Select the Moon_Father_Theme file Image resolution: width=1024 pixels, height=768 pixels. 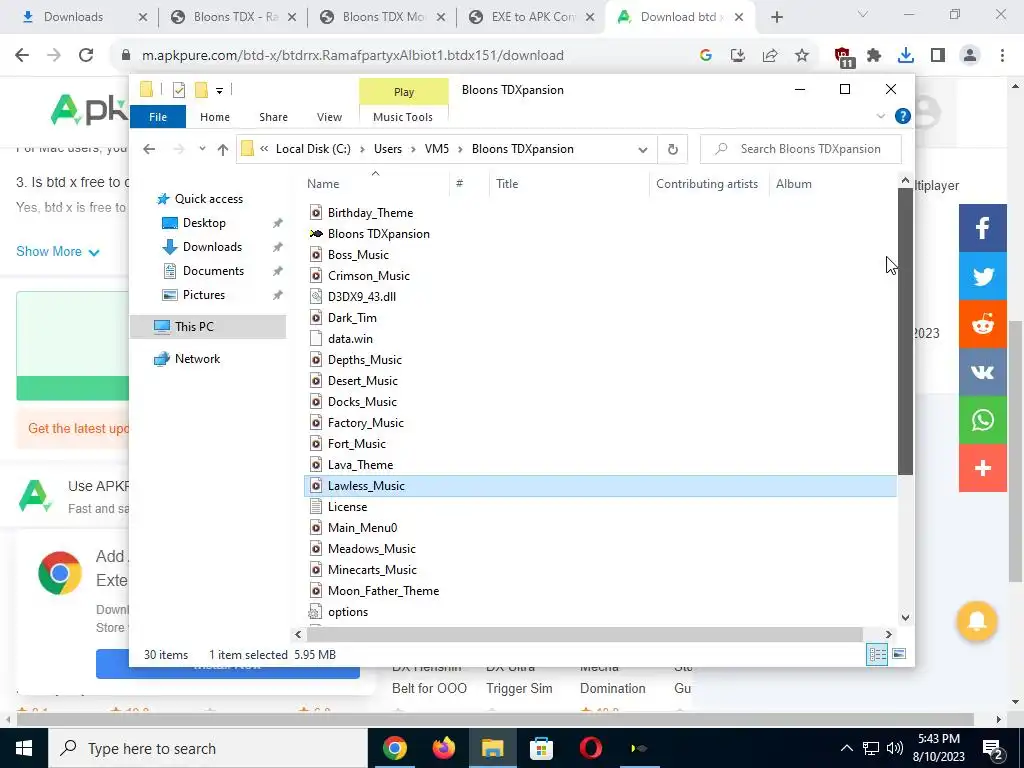pos(383,591)
